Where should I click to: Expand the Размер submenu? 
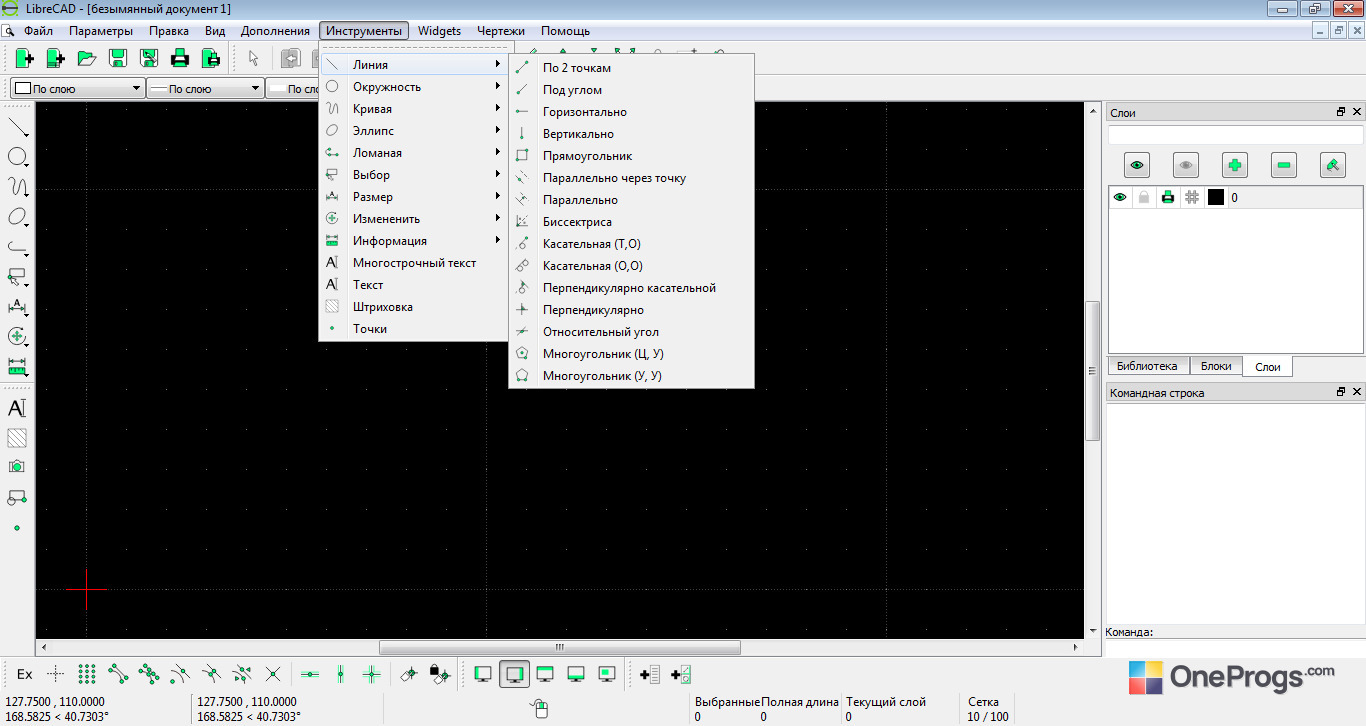point(413,197)
